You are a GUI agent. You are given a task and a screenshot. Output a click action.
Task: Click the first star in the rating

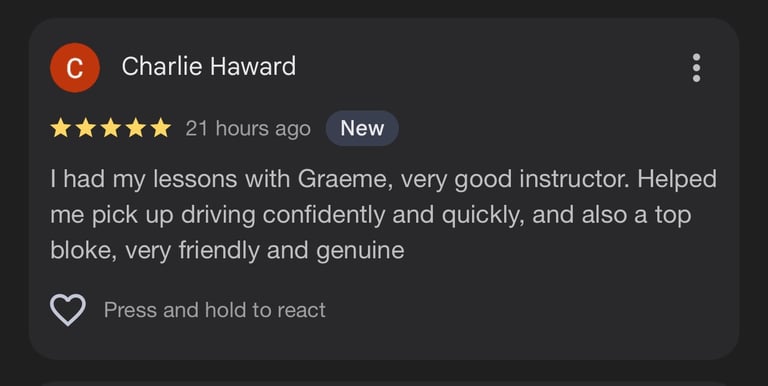pos(60,128)
